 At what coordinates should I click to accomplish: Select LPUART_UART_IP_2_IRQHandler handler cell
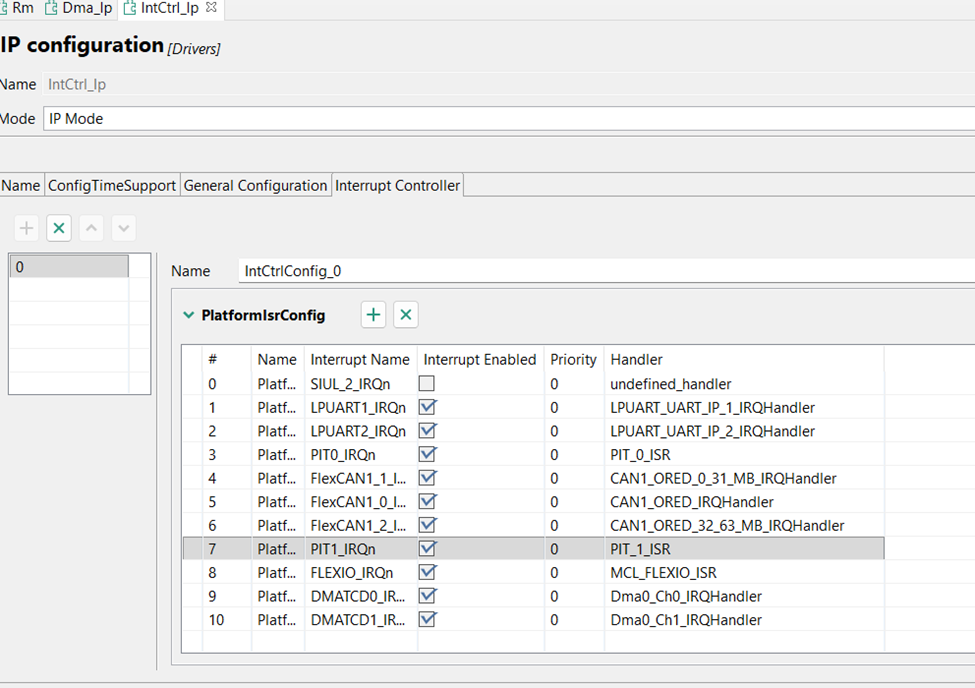click(x=743, y=431)
